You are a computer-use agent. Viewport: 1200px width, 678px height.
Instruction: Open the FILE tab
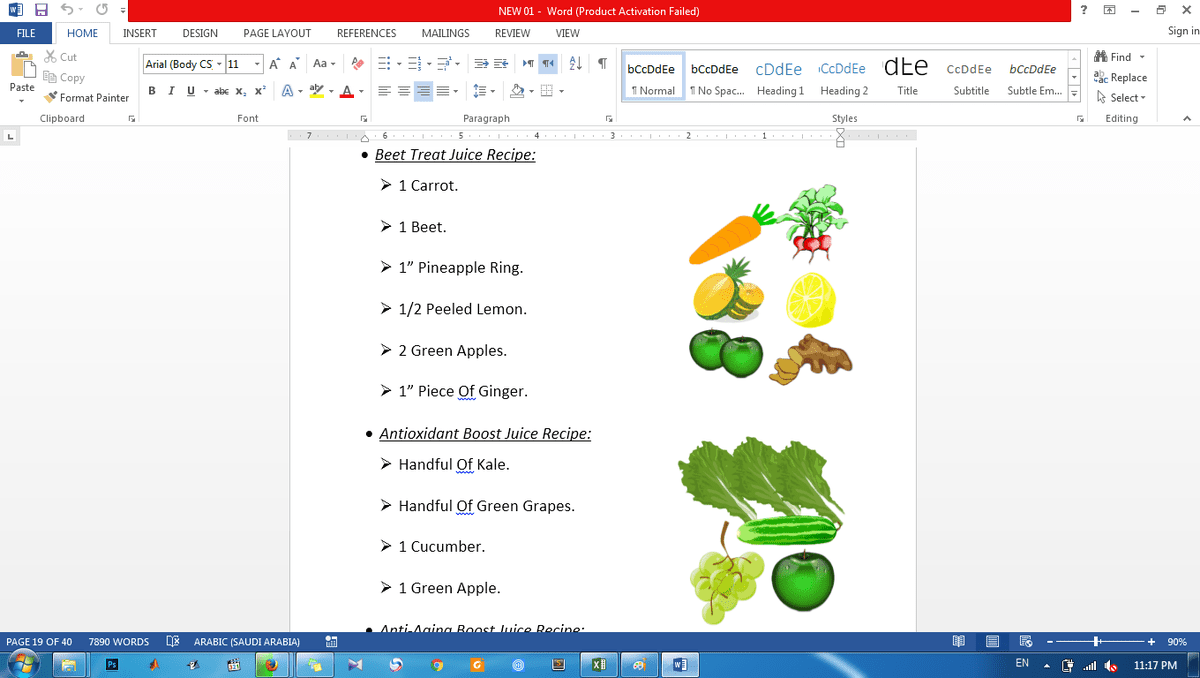point(26,33)
